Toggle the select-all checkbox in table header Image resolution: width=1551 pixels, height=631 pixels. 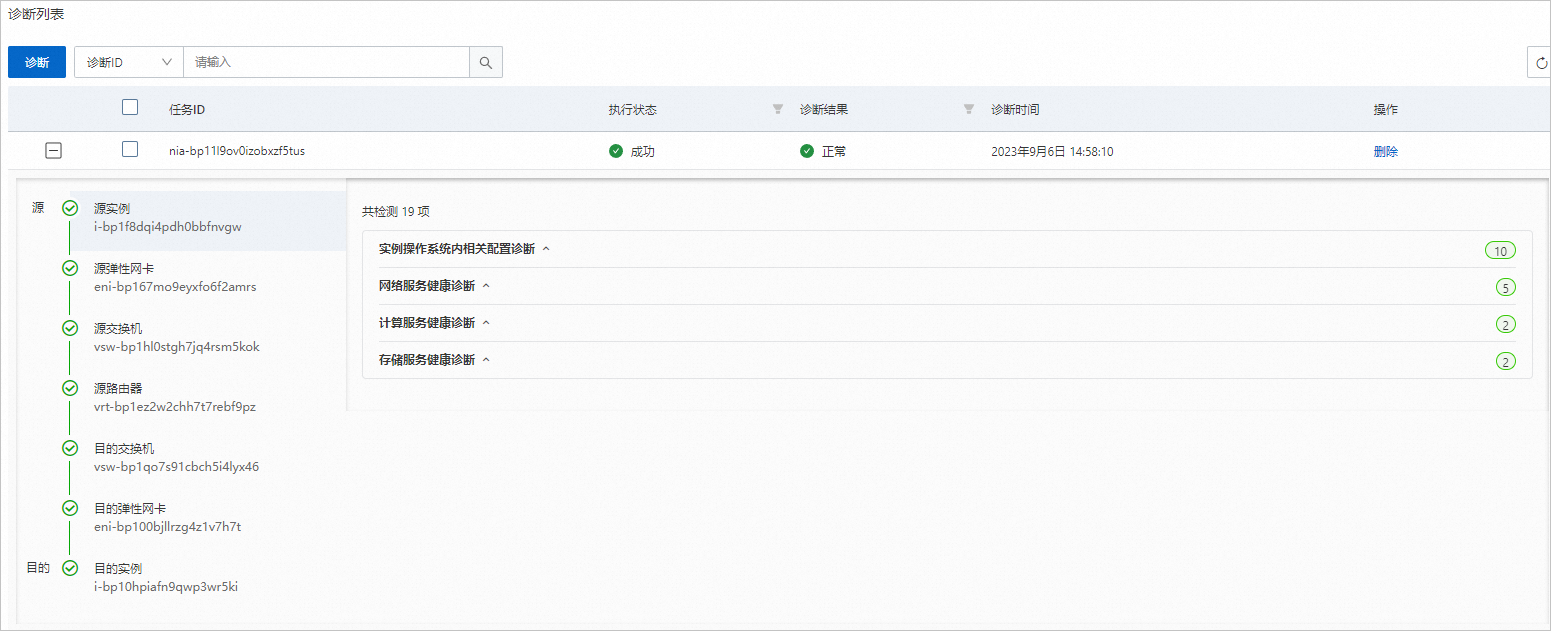tap(129, 107)
